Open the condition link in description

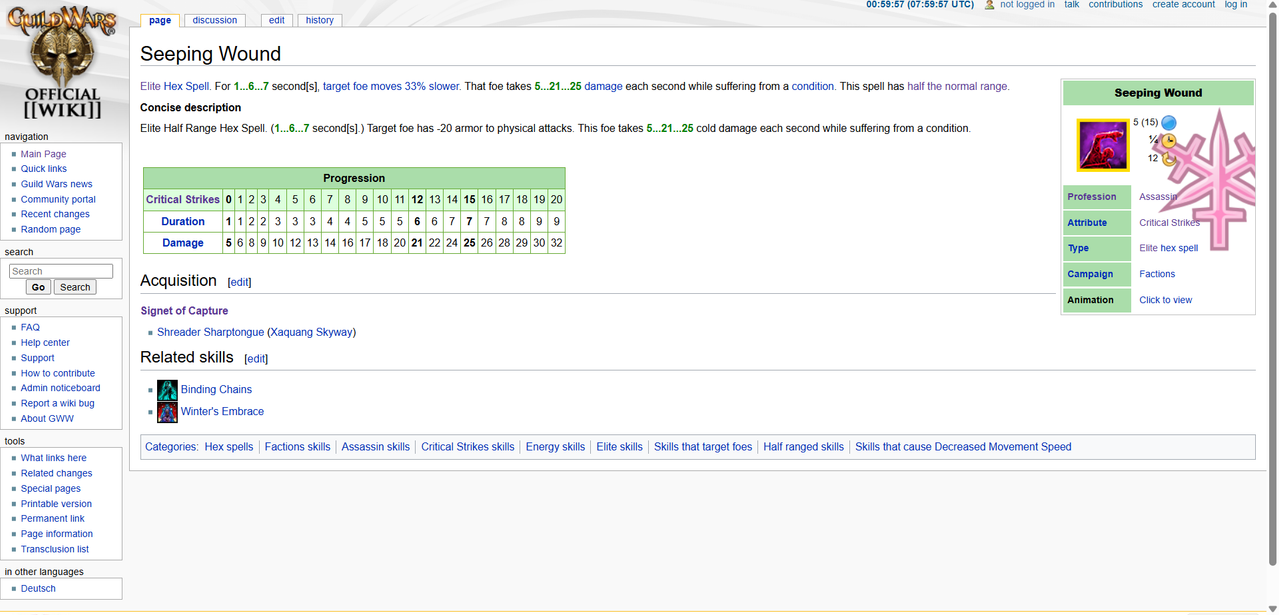[813, 87]
